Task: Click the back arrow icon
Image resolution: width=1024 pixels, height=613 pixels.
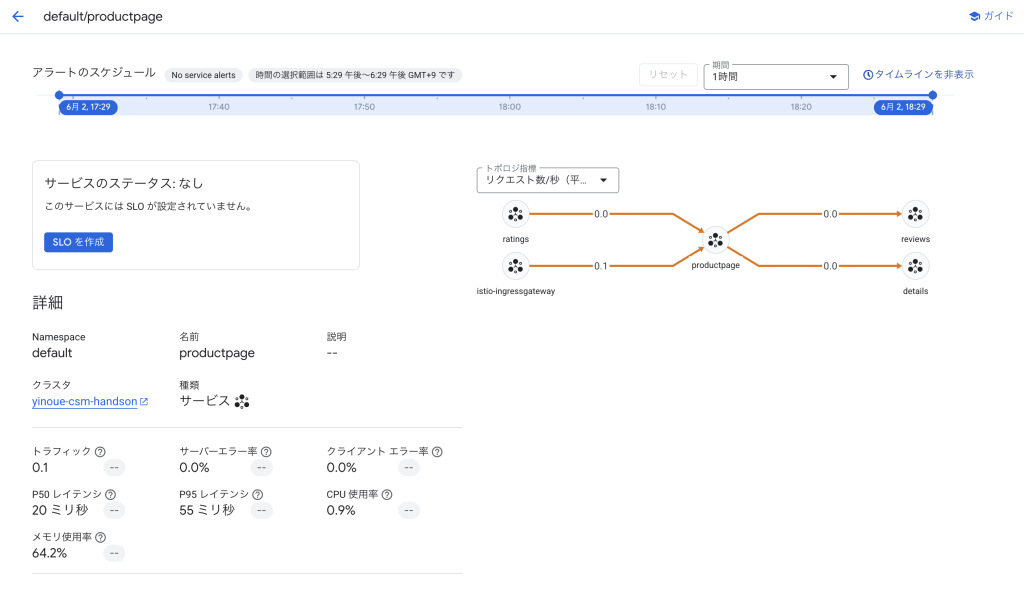Action: tap(18, 17)
